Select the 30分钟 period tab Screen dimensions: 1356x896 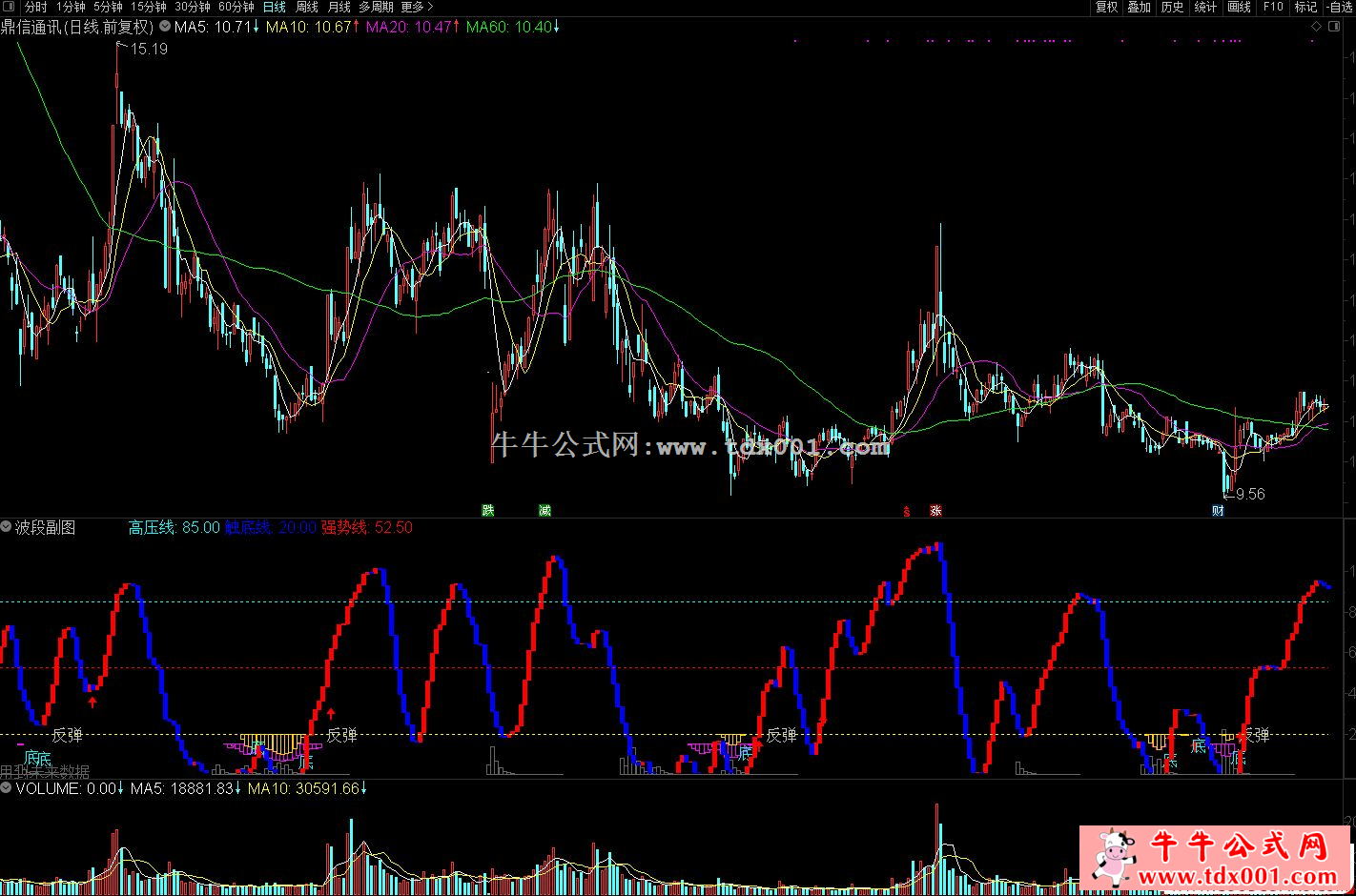point(192,8)
